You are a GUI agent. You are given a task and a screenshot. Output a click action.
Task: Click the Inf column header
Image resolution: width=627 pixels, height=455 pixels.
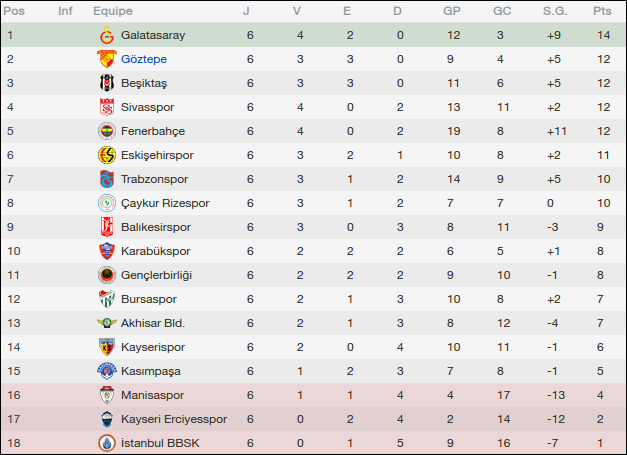(65, 11)
